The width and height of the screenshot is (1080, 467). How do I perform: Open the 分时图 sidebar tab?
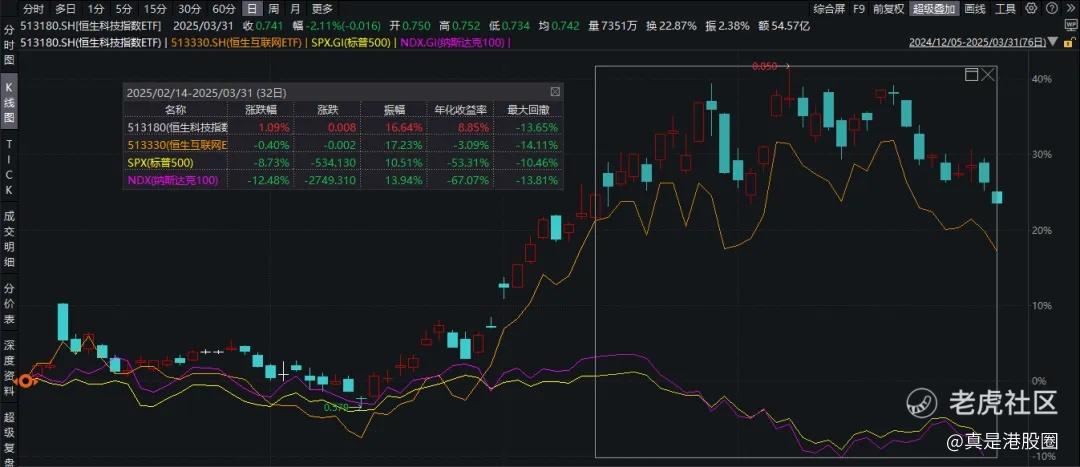point(9,45)
